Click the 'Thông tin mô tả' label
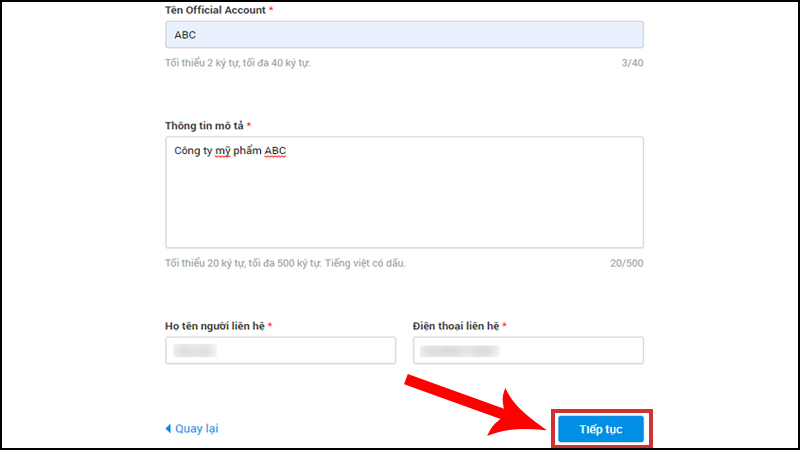The image size is (800, 450). click(204, 126)
